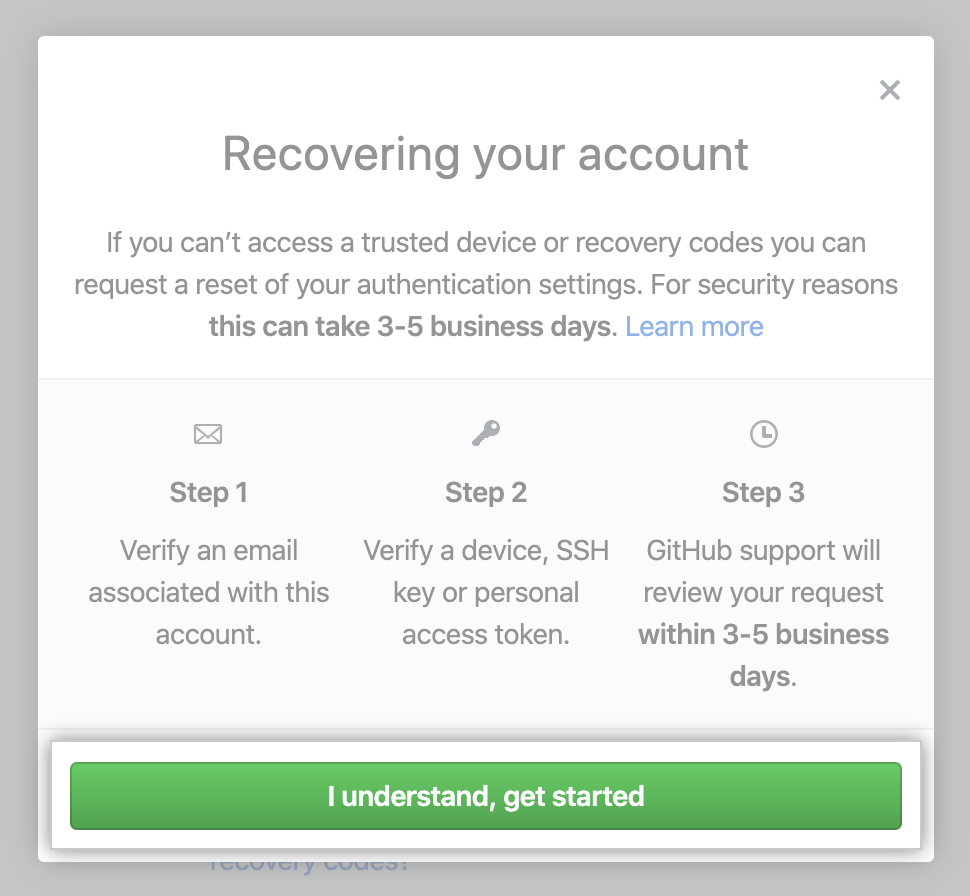Open the Learn more link
970x896 pixels.
click(694, 326)
